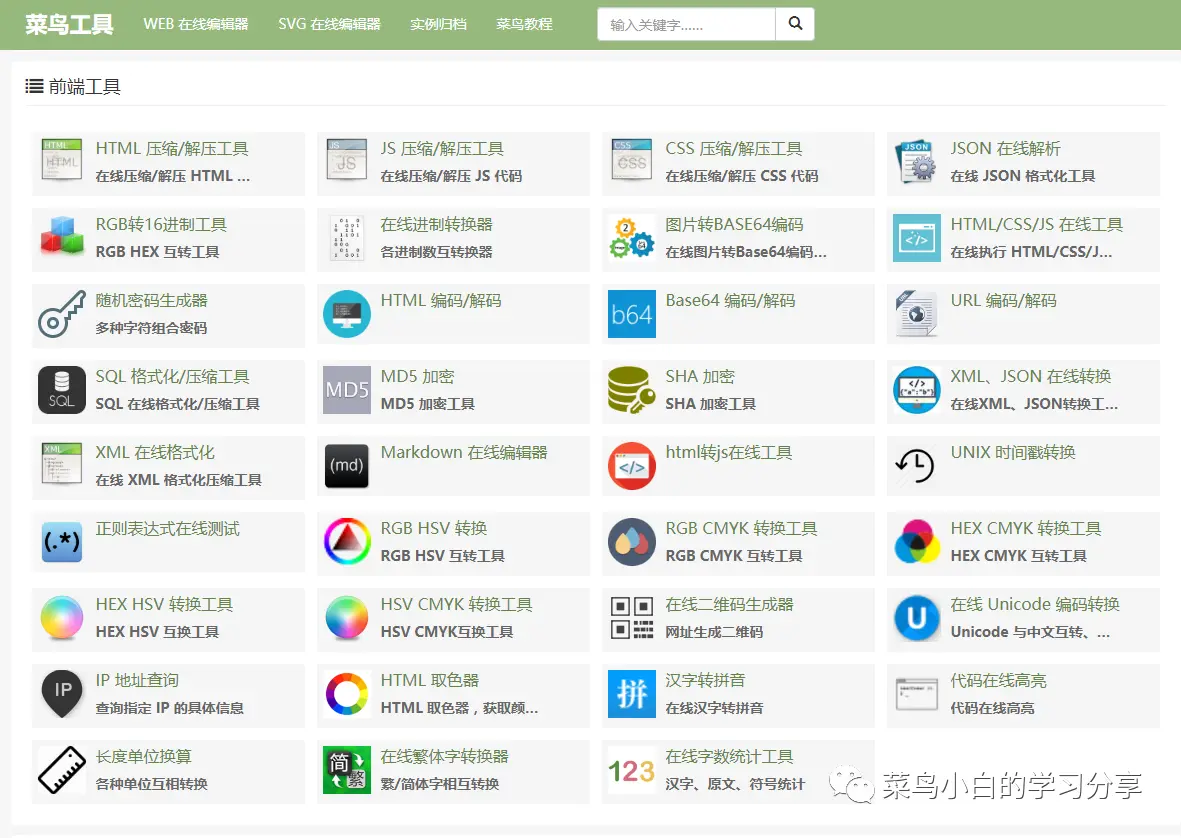1181x838 pixels.
Task: Open the JSON 在线解析 link
Action: click(1006, 148)
